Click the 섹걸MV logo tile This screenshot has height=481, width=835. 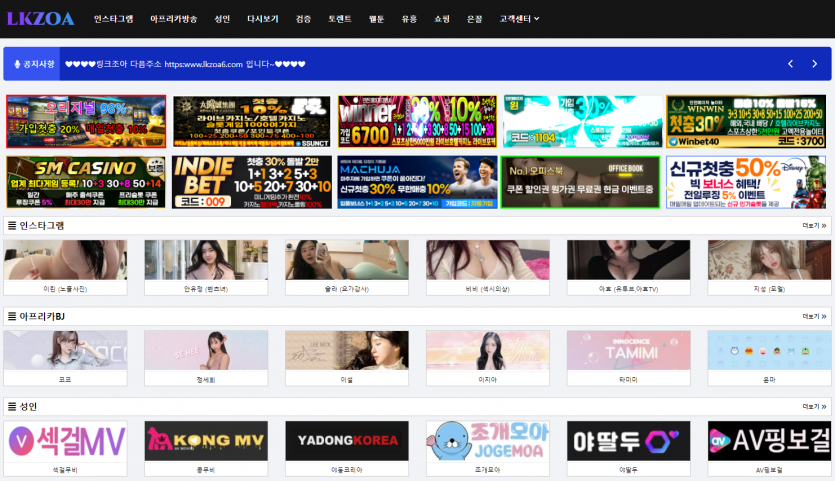[66, 441]
